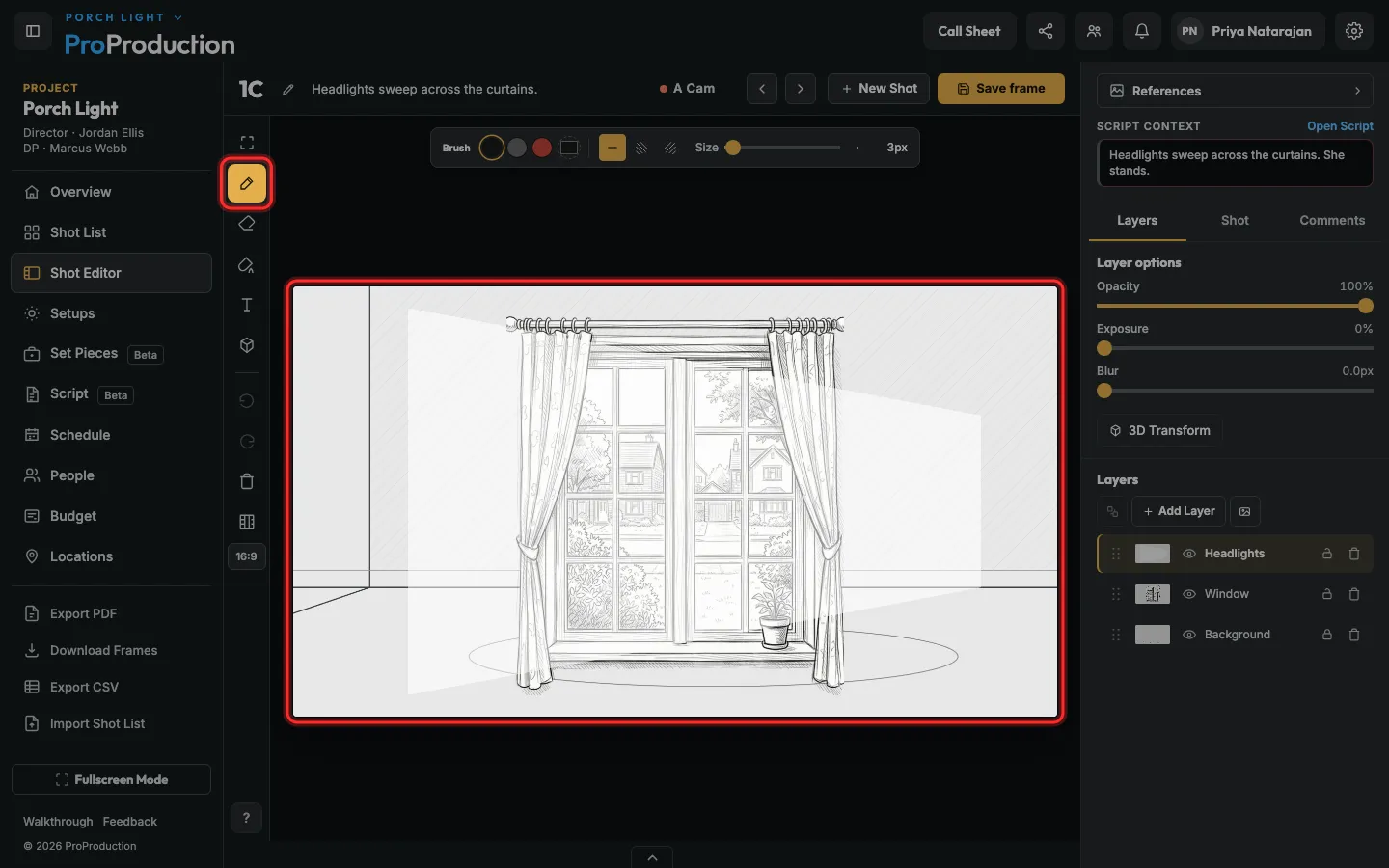1389x868 pixels.
Task: Select the text tool
Action: pos(247,305)
